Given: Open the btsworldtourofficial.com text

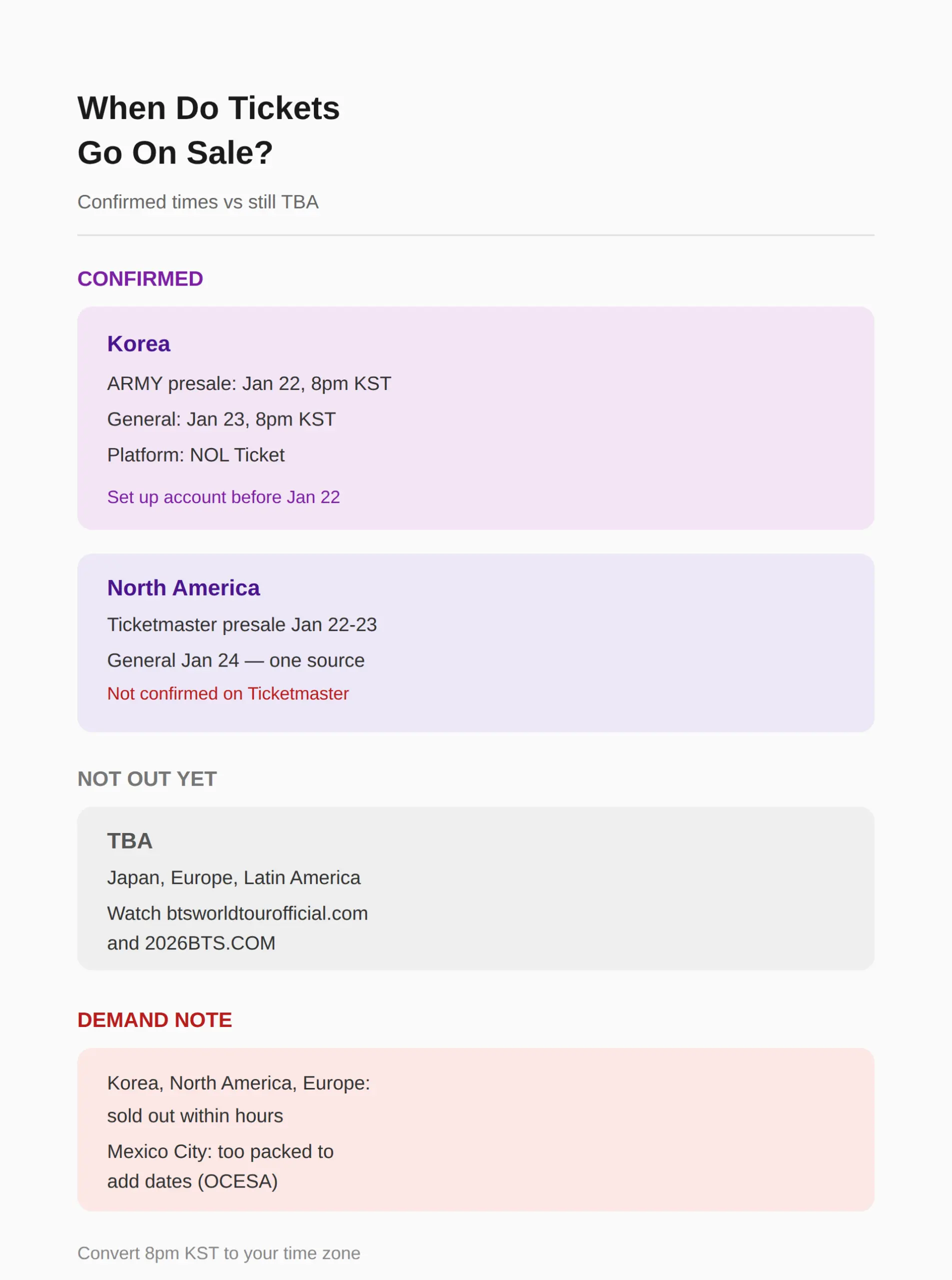Looking at the screenshot, I should pyautogui.click(x=267, y=913).
